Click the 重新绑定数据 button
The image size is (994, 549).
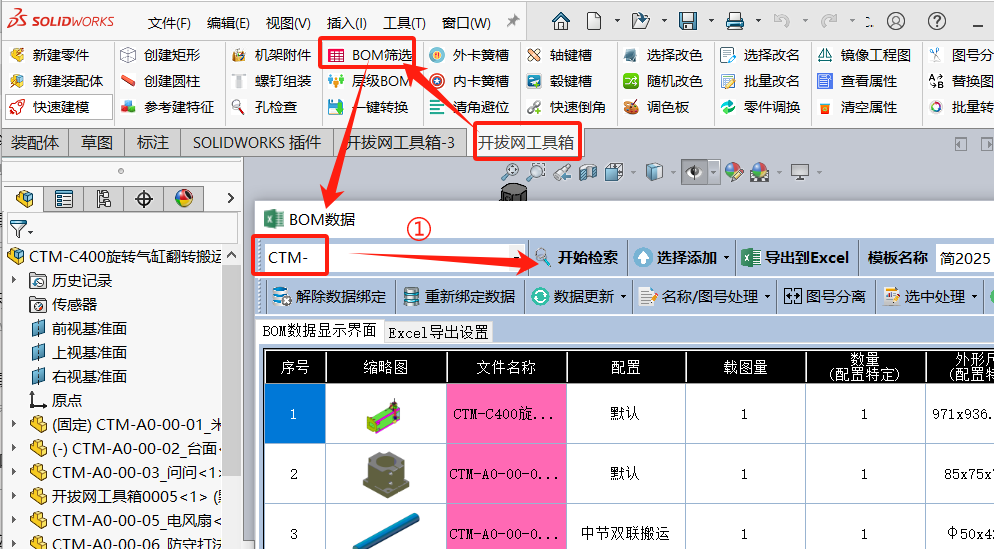point(459,297)
